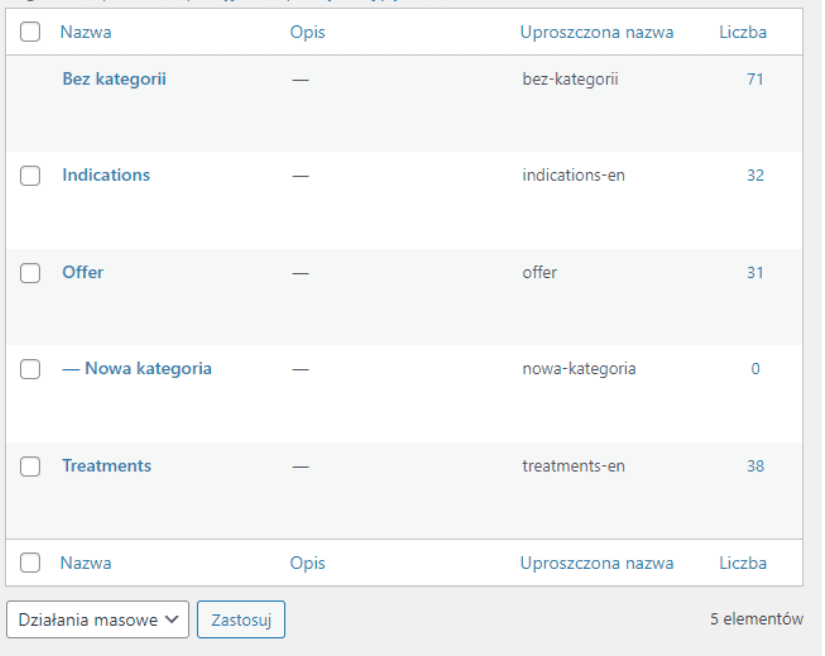Viewport: 825px width, 656px height.
Task: View the 71 posts in Bez kategorii
Action: tap(755, 79)
